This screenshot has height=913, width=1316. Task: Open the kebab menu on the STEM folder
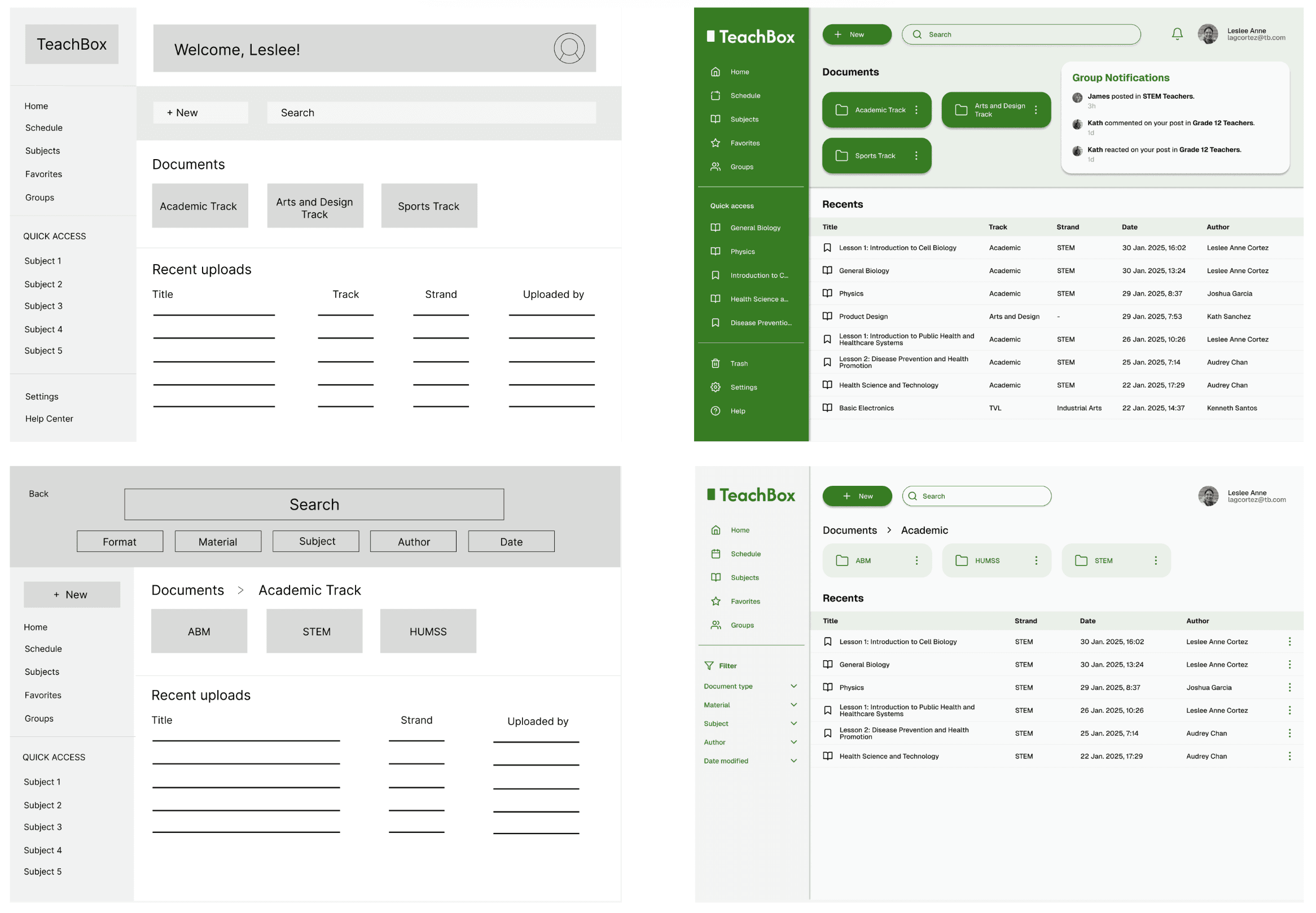pos(1155,561)
